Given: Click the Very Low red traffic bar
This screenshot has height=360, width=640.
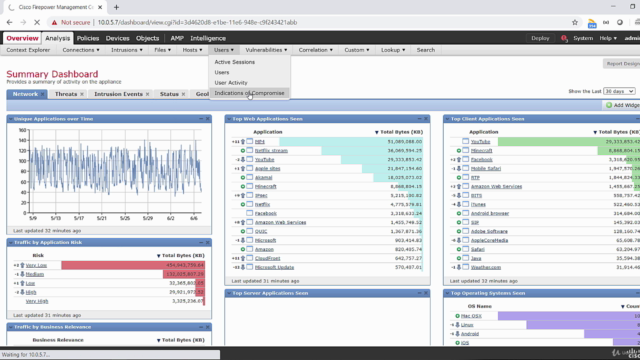Looking at the screenshot, I should [133, 265].
